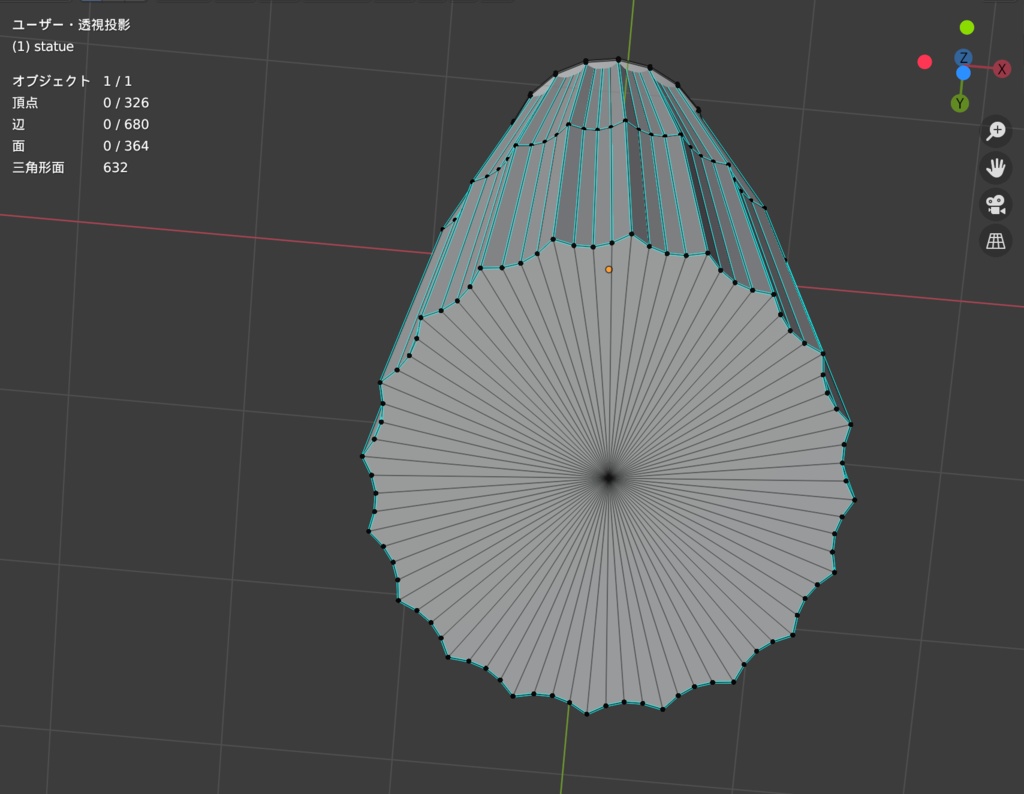Click the vertex count '0 / 326'
The height and width of the screenshot is (794, 1024).
click(126, 103)
